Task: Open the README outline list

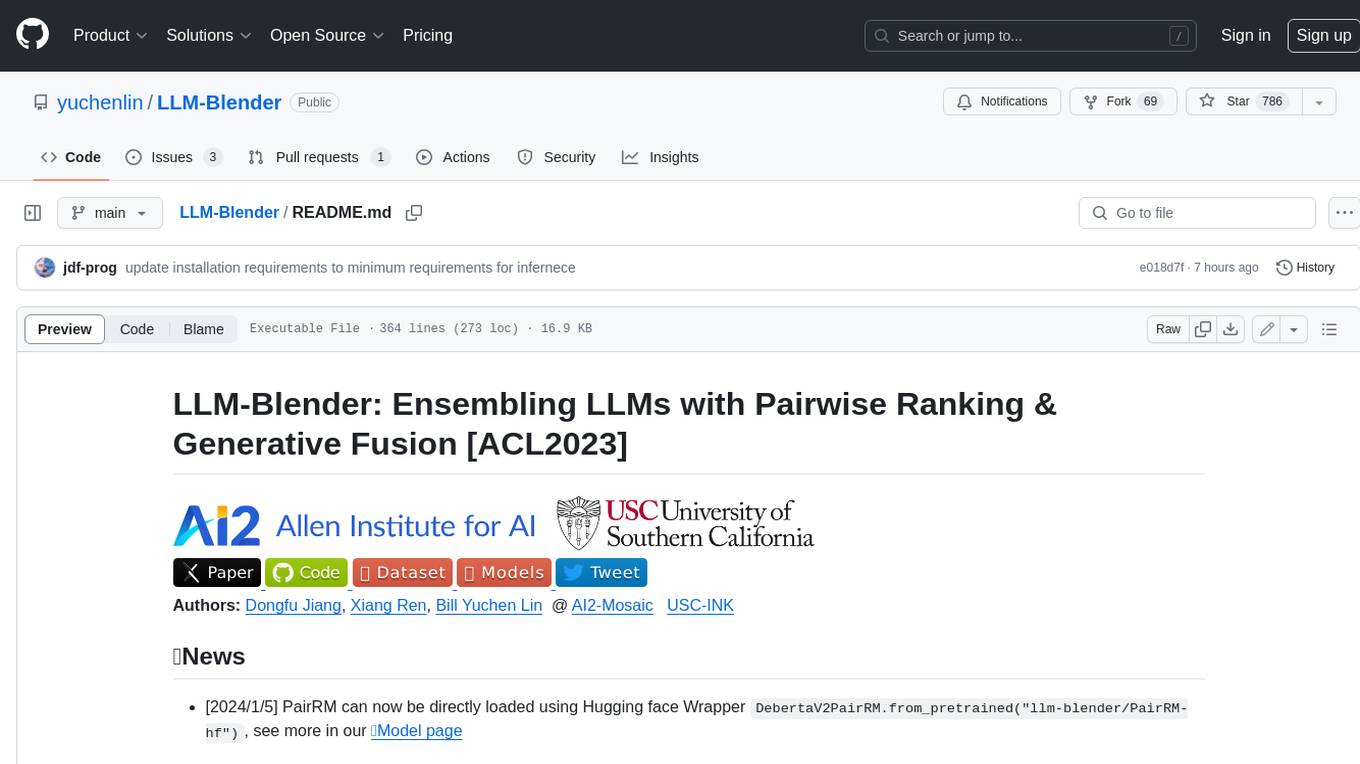Action: (x=1329, y=329)
